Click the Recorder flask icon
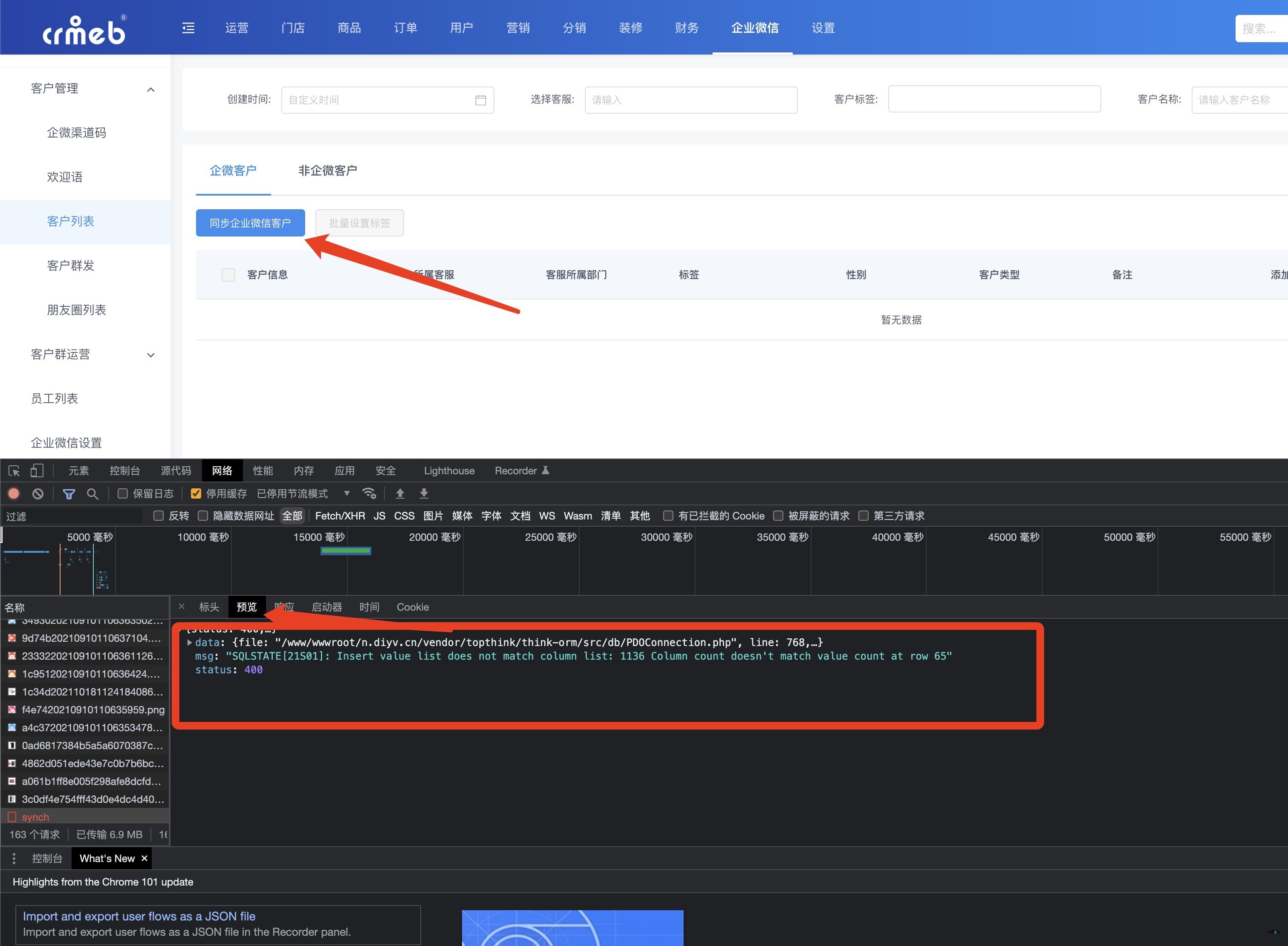The image size is (1288, 946). click(546, 471)
